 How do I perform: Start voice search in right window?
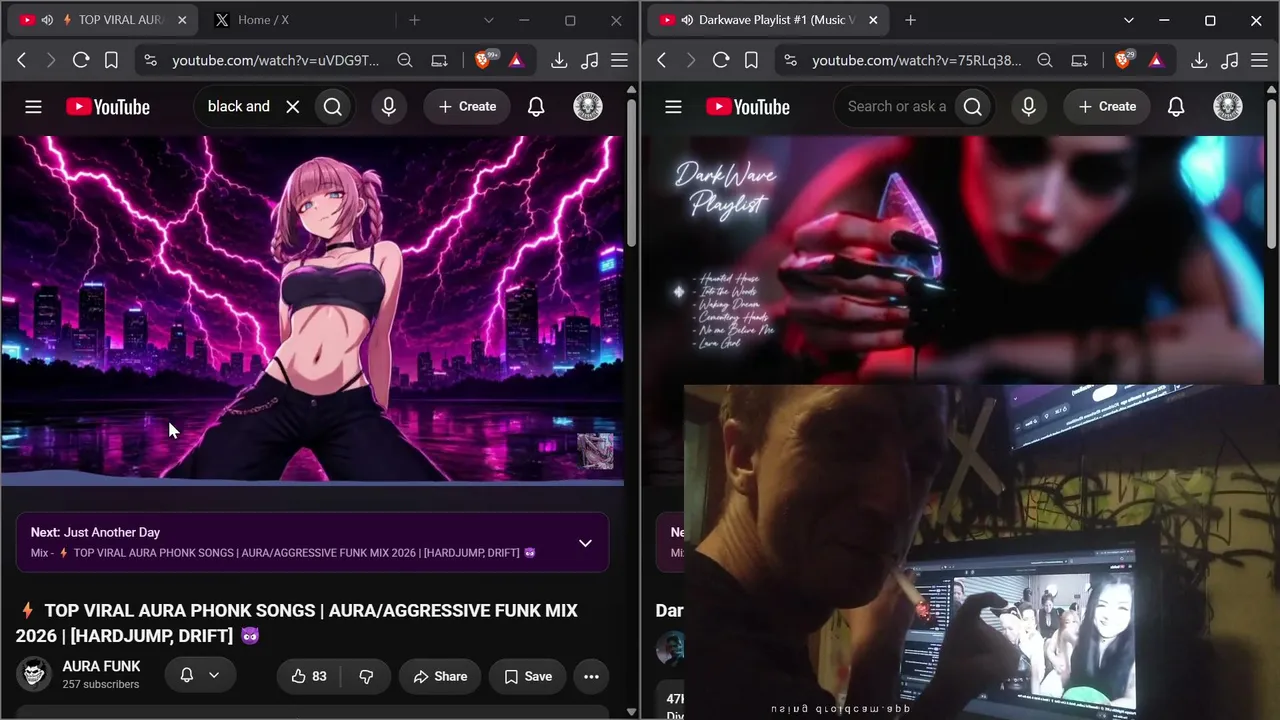pos(1029,107)
